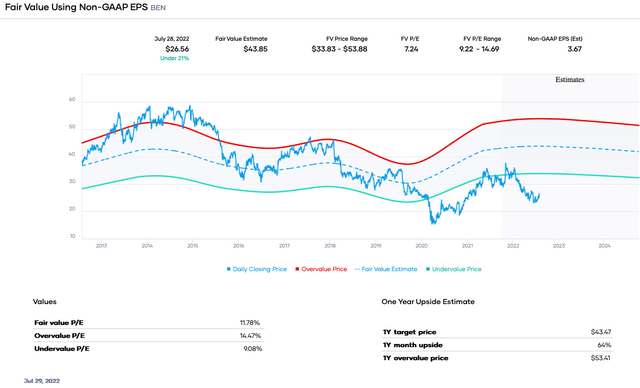
Task: Click the Under 21% green indicator
Action: click(175, 58)
